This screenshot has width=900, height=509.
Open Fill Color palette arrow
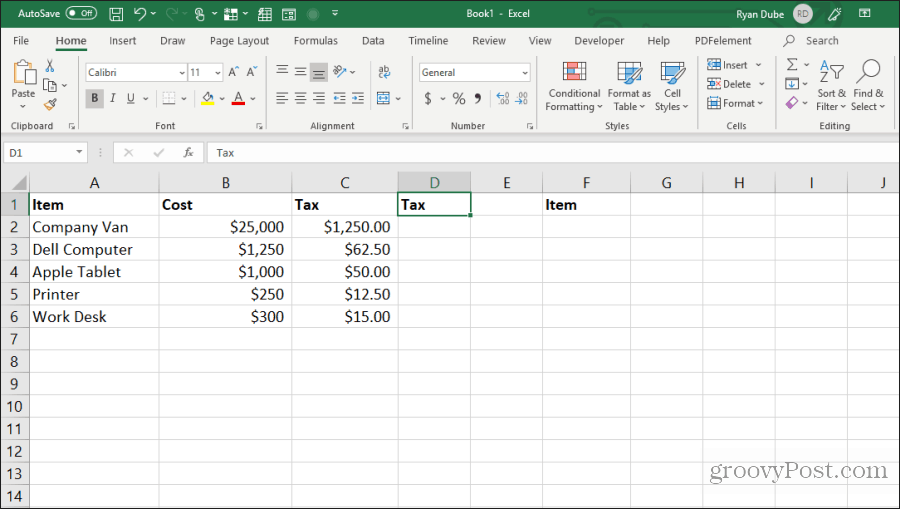click(x=222, y=99)
